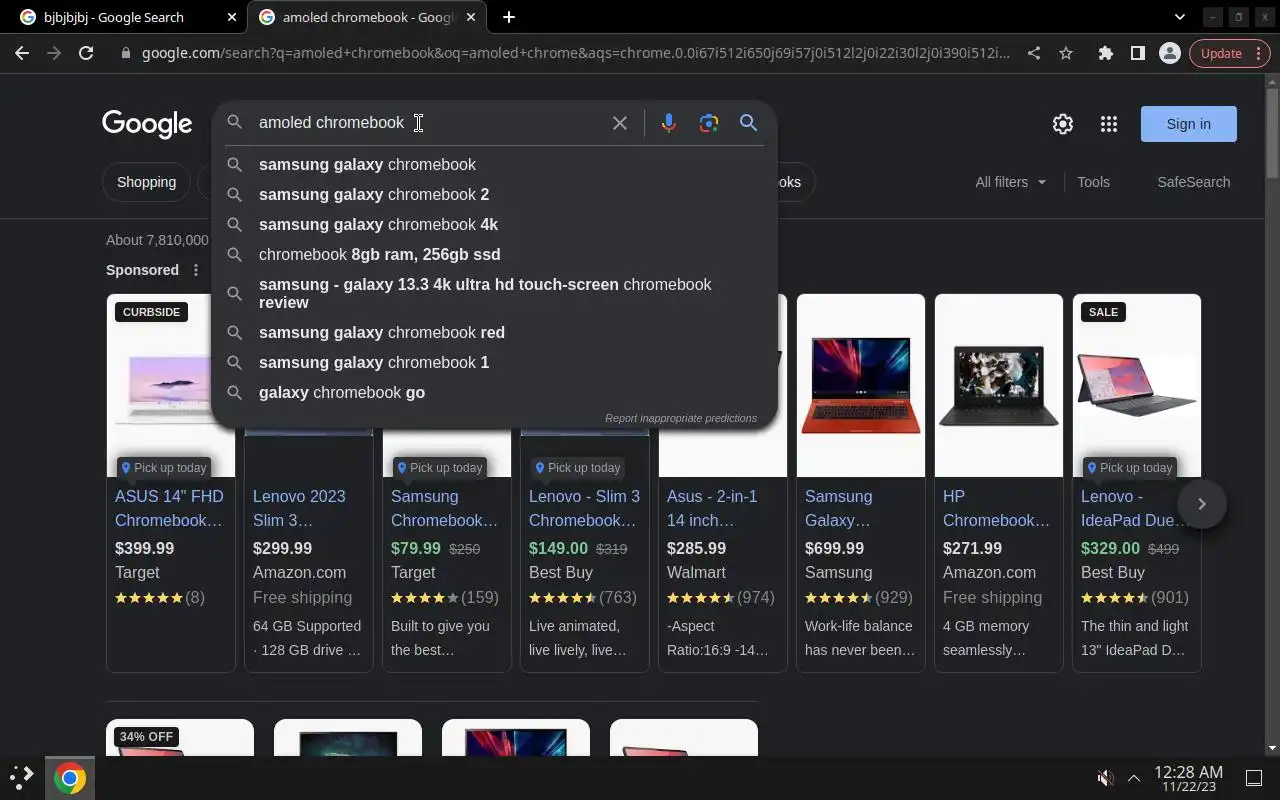
Task: Click into amoled chromebook search field
Action: (430, 123)
